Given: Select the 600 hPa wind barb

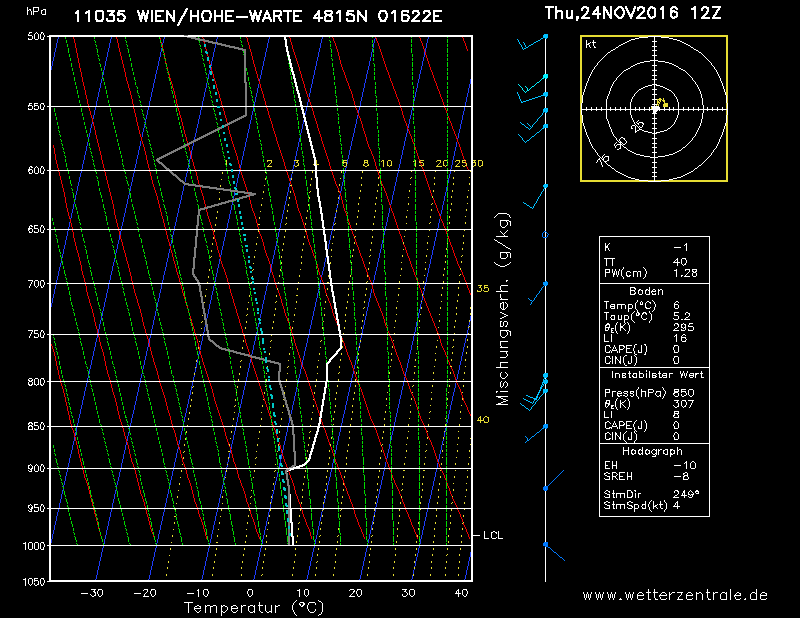Looking at the screenshot, I should tap(538, 196).
